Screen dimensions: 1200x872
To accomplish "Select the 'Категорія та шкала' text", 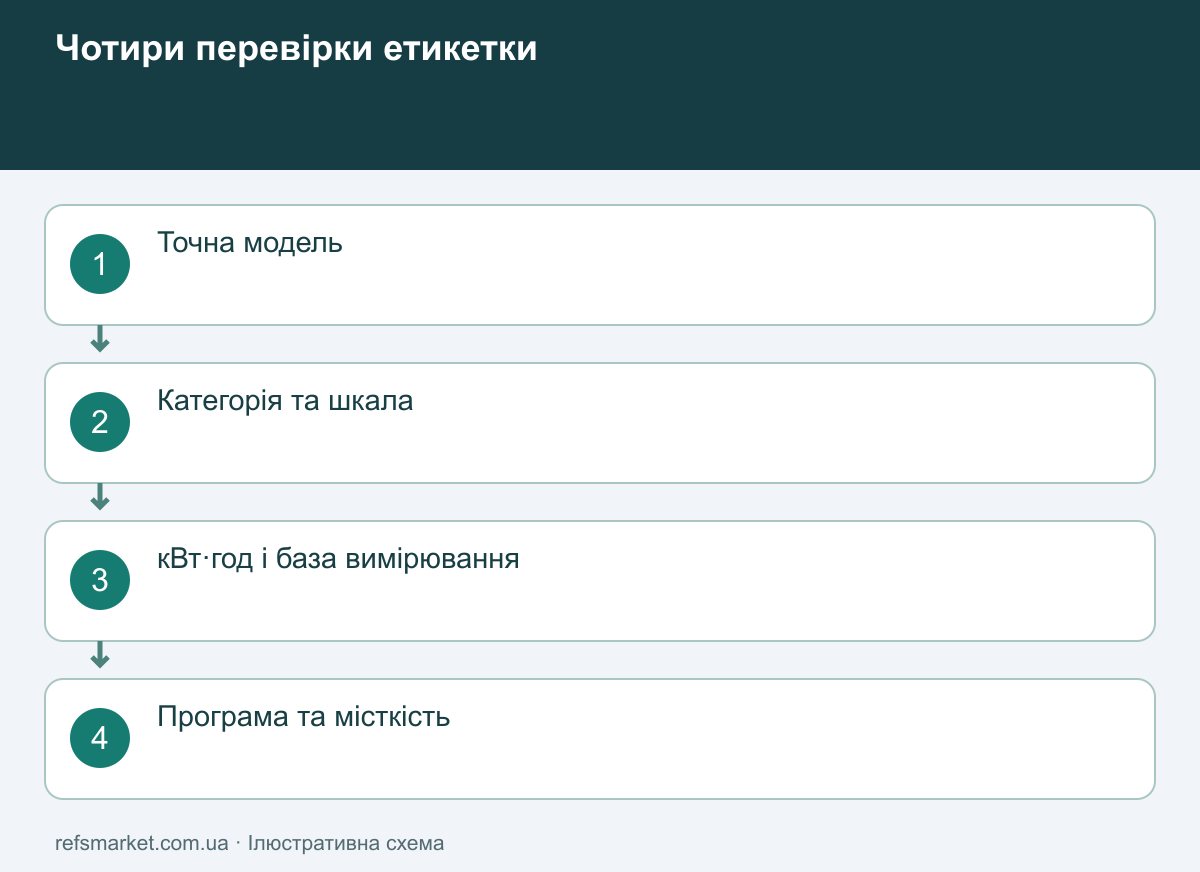I will (285, 401).
